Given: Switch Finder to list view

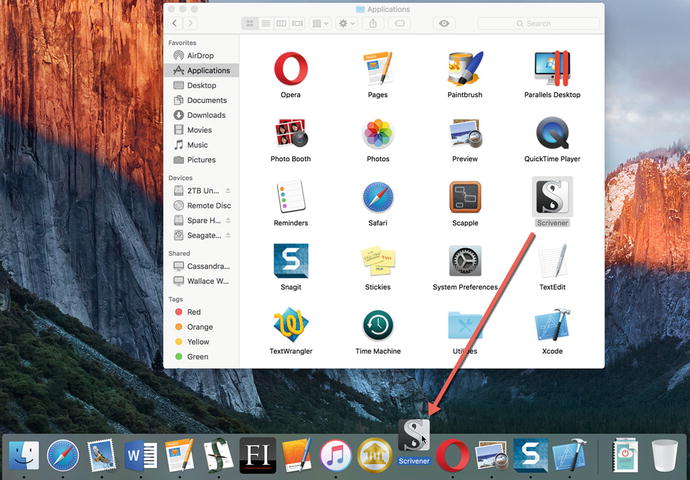Looking at the screenshot, I should [265, 23].
